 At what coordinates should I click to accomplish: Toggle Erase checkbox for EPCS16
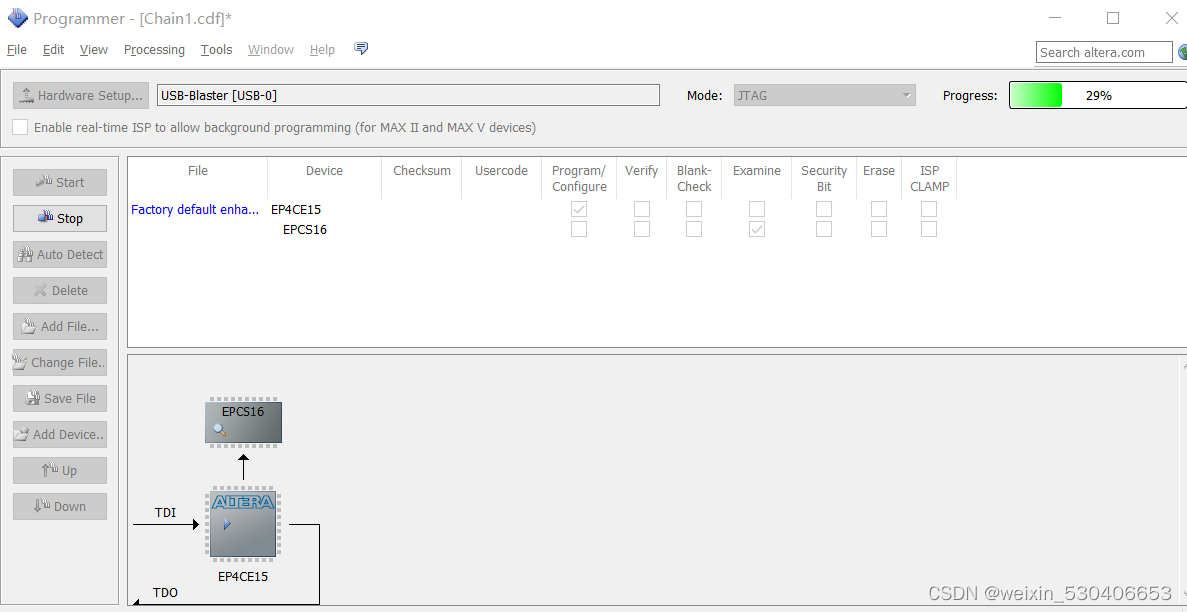879,229
